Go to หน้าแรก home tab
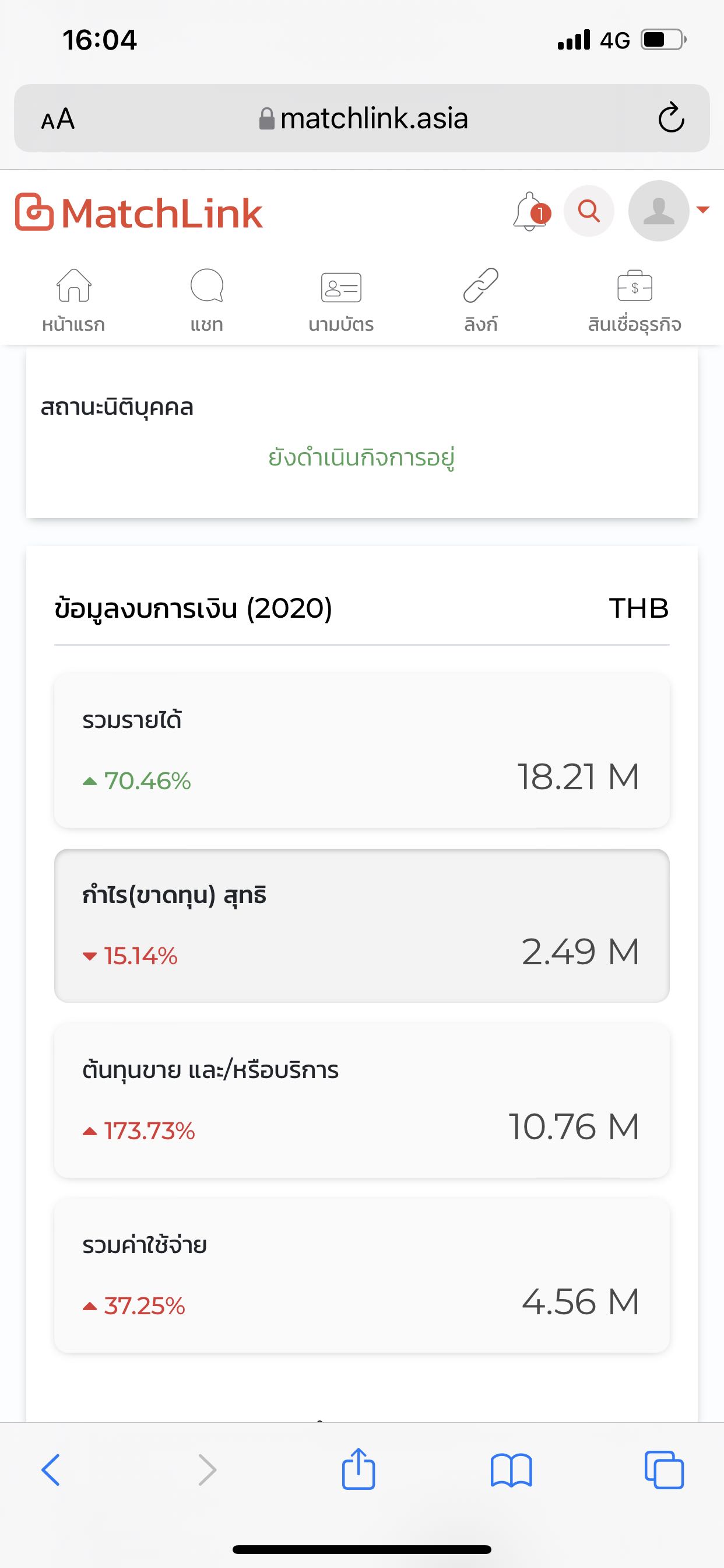 tap(73, 299)
